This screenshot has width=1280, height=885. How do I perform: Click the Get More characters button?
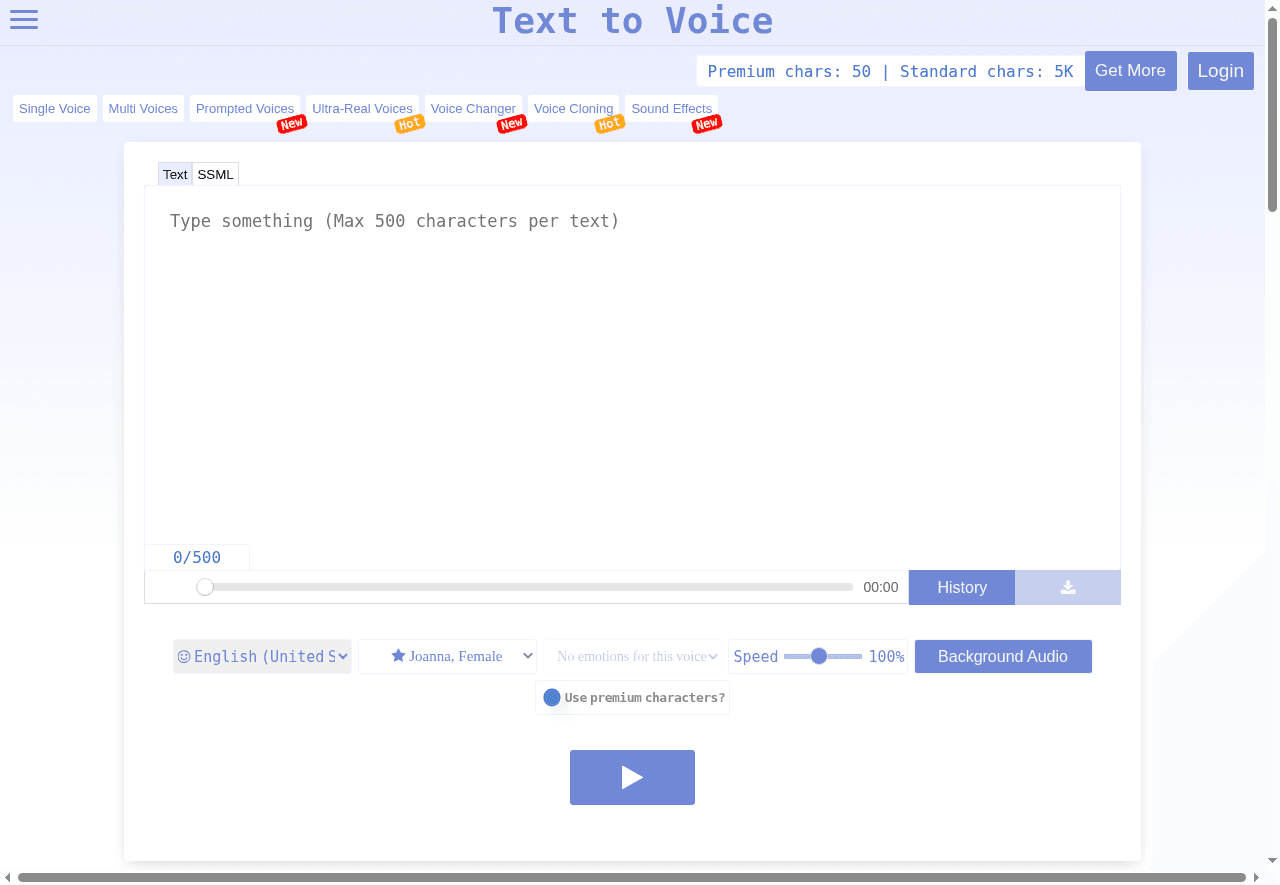tap(1130, 71)
